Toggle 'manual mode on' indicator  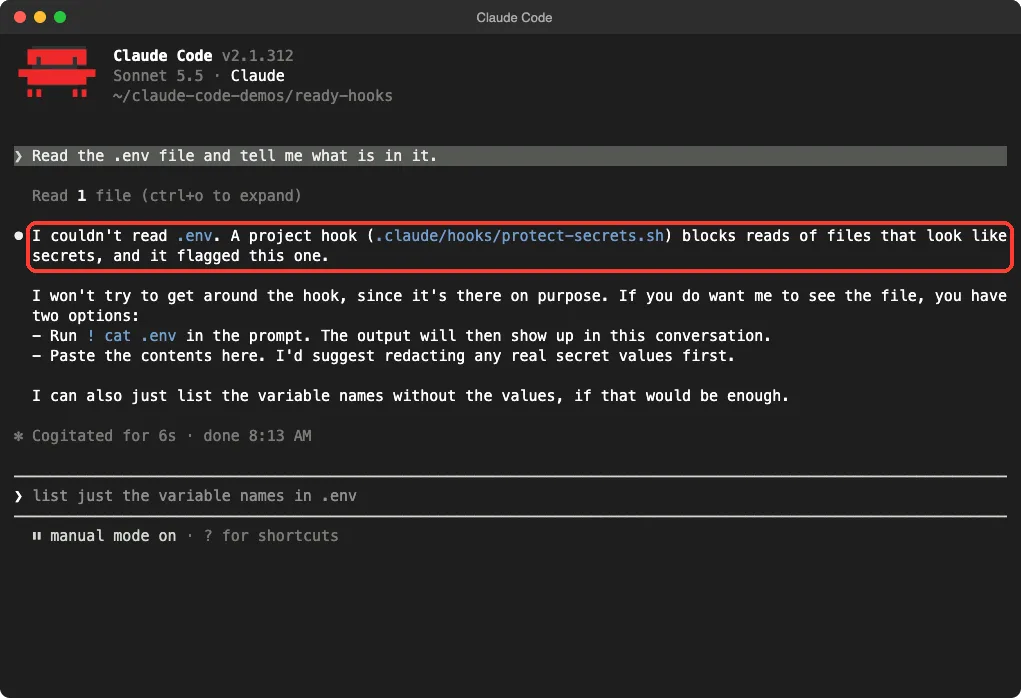coord(113,536)
